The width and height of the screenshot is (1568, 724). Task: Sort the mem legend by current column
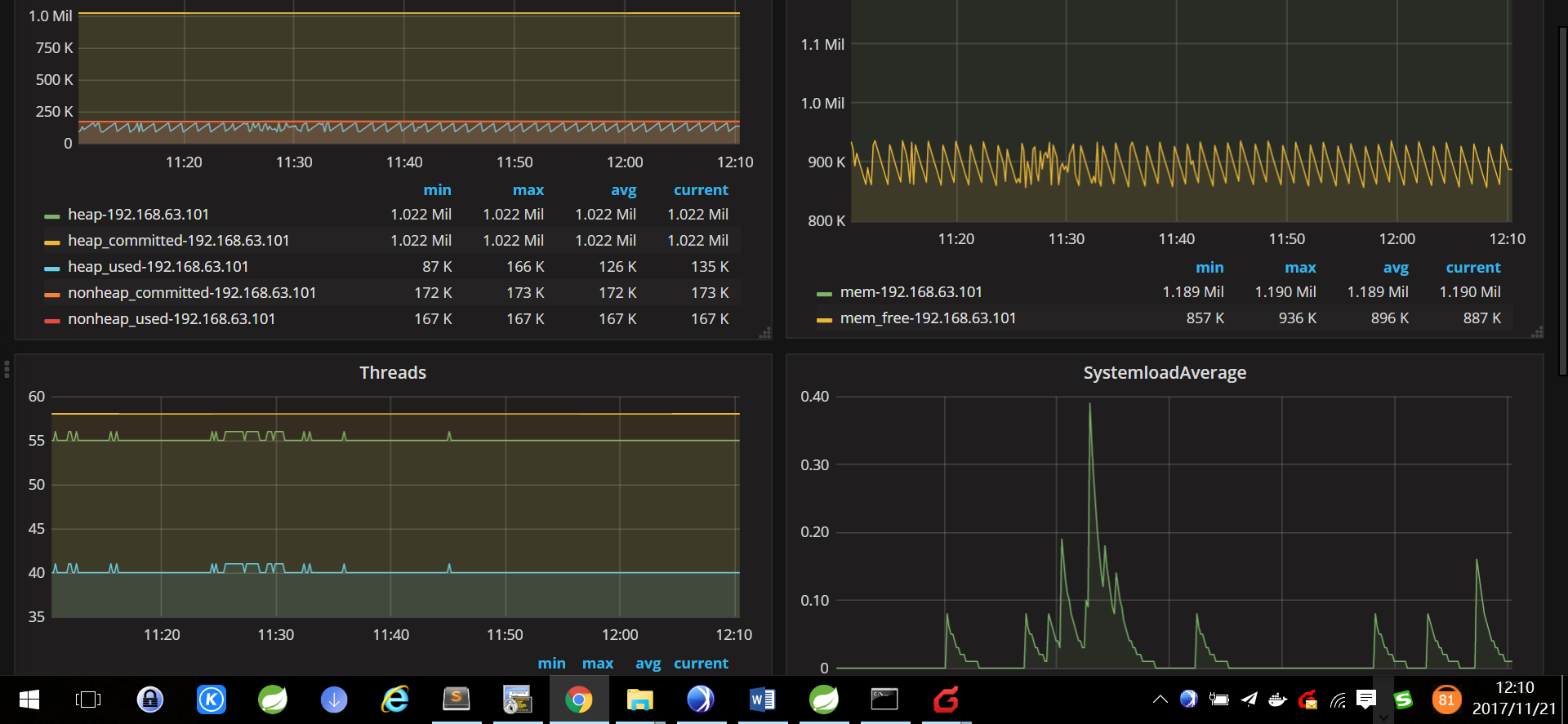pyautogui.click(x=1473, y=267)
